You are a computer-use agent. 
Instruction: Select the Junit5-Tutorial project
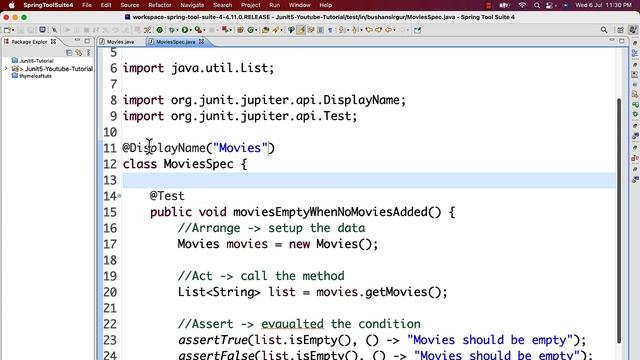click(33, 61)
